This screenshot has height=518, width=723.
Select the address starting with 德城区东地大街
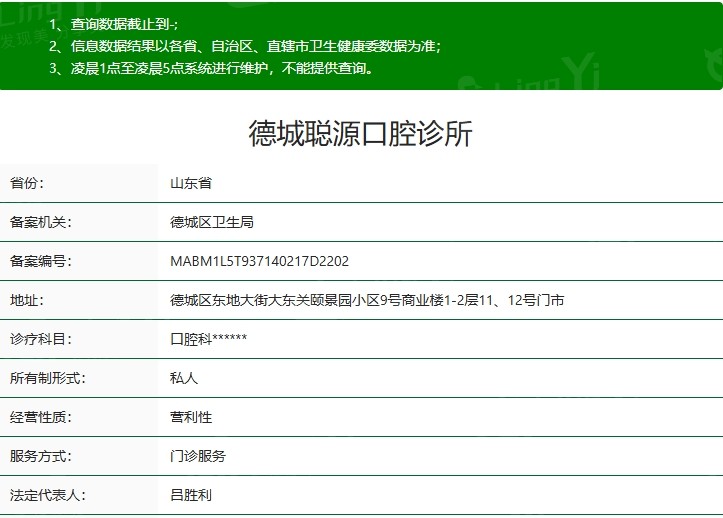pyautogui.click(x=367, y=300)
